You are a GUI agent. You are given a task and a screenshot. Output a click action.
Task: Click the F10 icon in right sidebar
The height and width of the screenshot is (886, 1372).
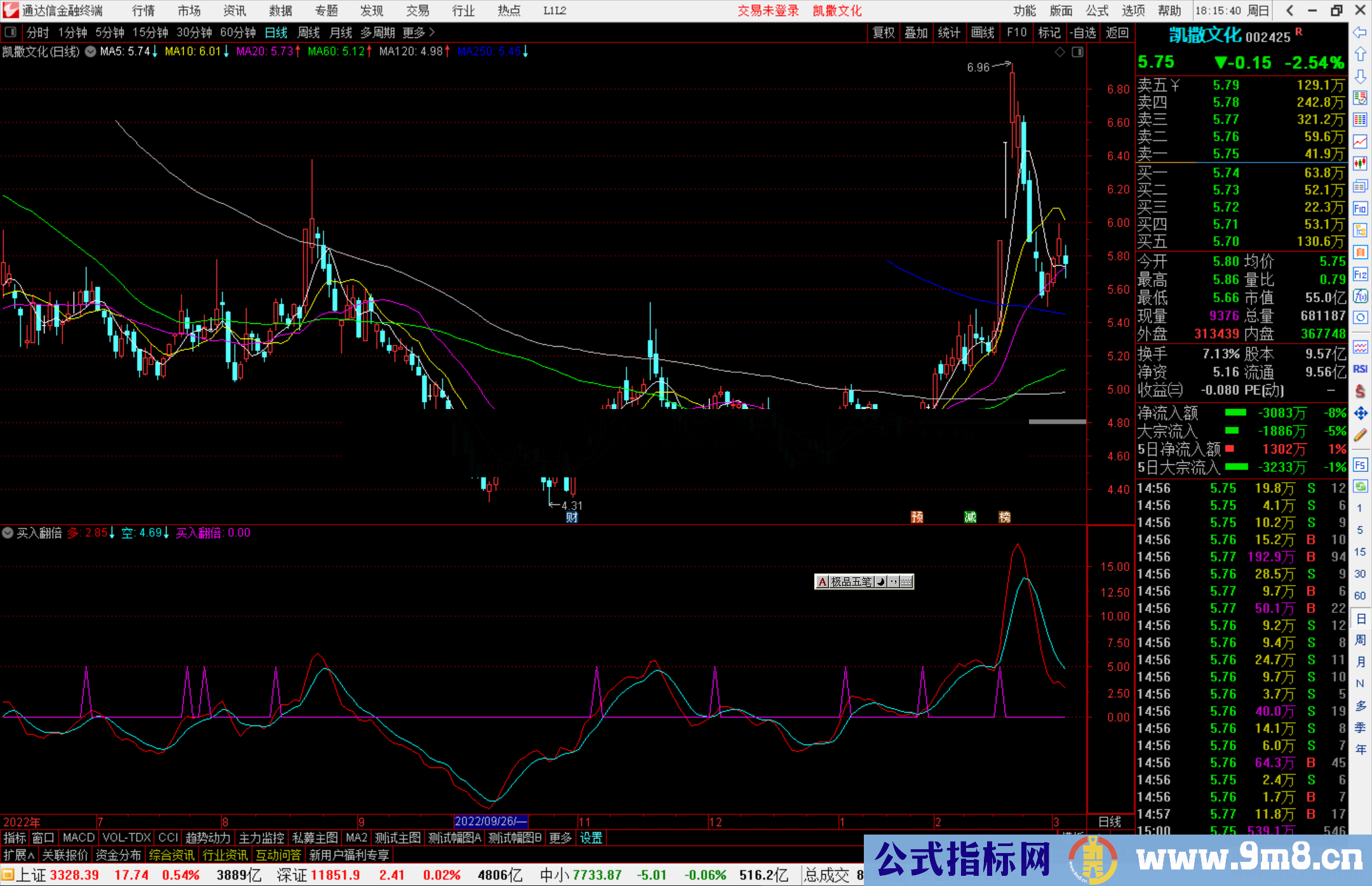click(1360, 208)
